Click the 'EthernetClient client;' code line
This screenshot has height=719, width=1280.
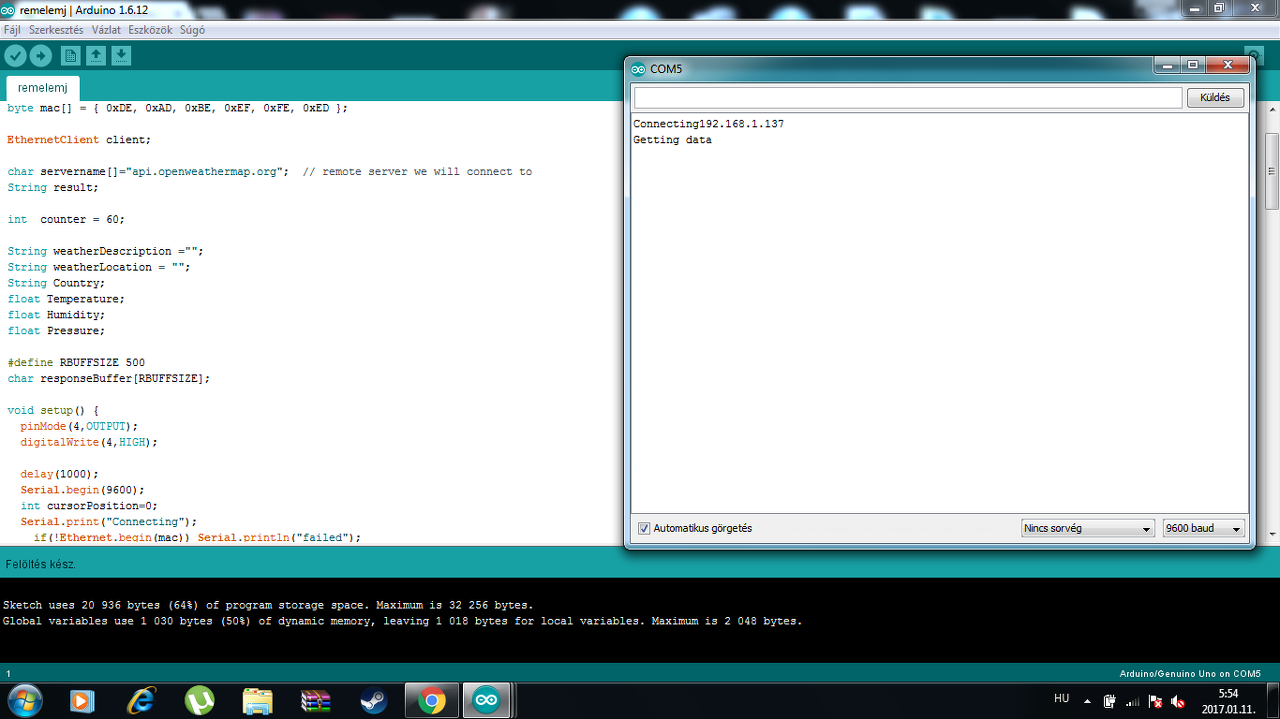click(79, 140)
